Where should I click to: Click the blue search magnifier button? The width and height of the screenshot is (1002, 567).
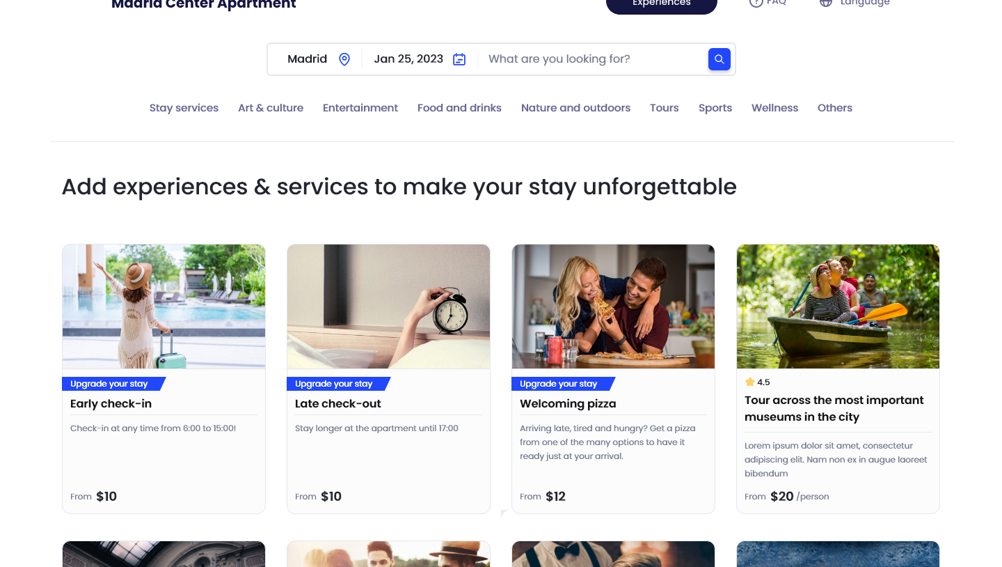click(x=719, y=59)
